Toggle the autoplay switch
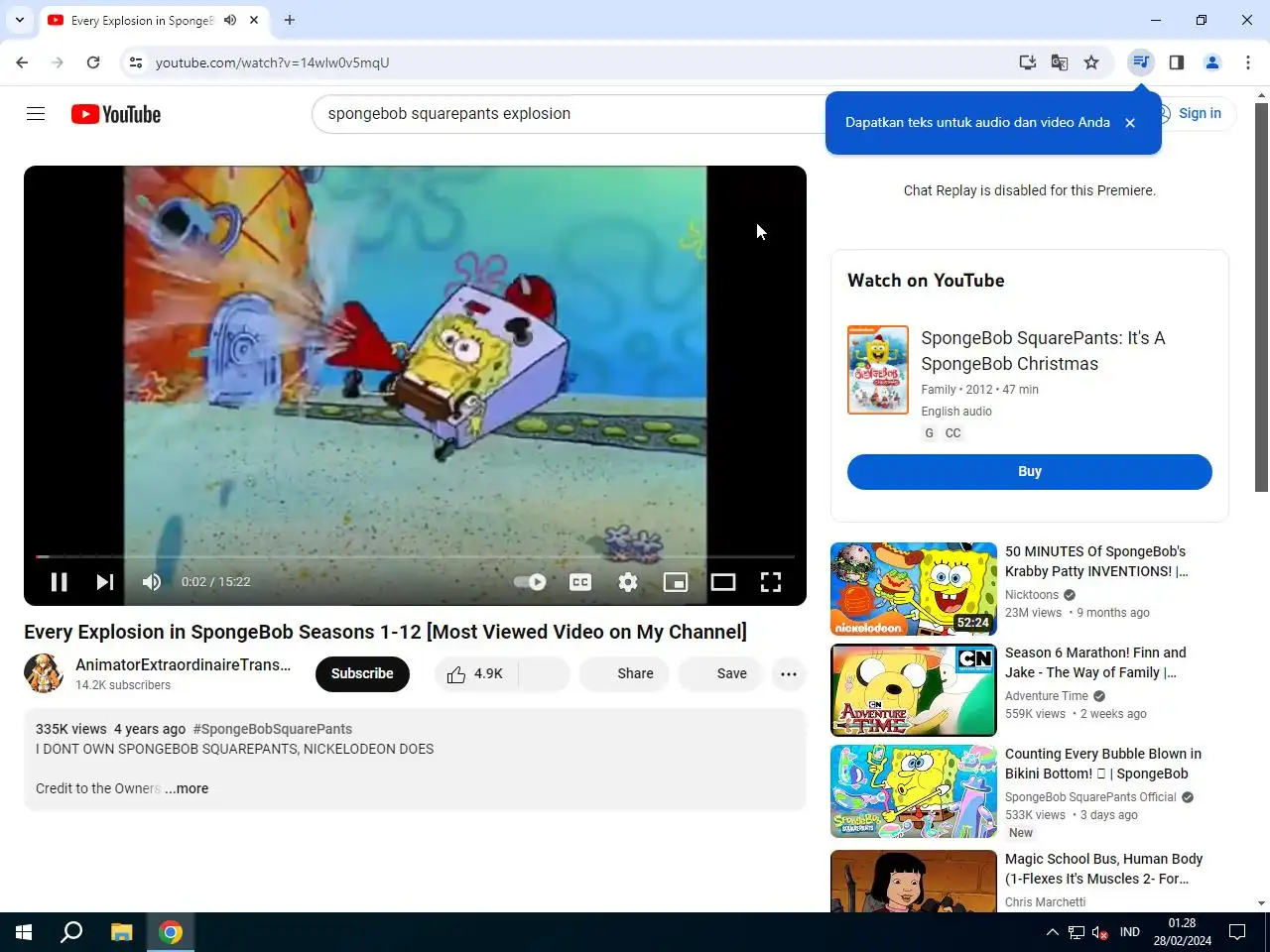Viewport: 1270px width, 952px height. pos(530,582)
